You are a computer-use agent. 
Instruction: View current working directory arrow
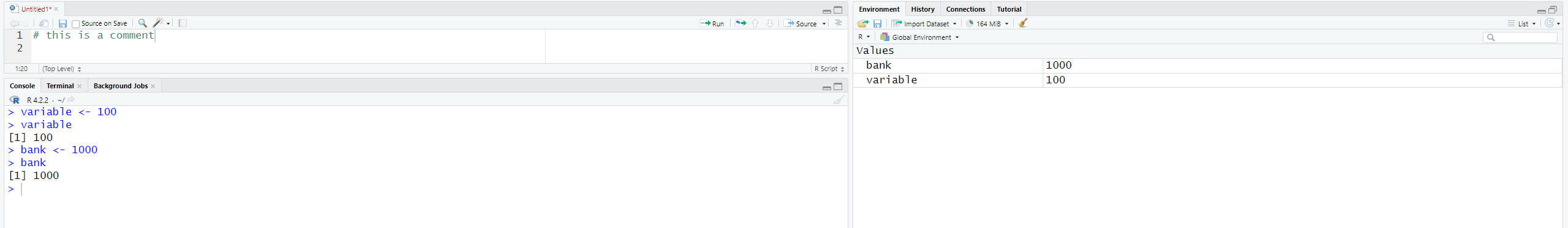[71, 99]
